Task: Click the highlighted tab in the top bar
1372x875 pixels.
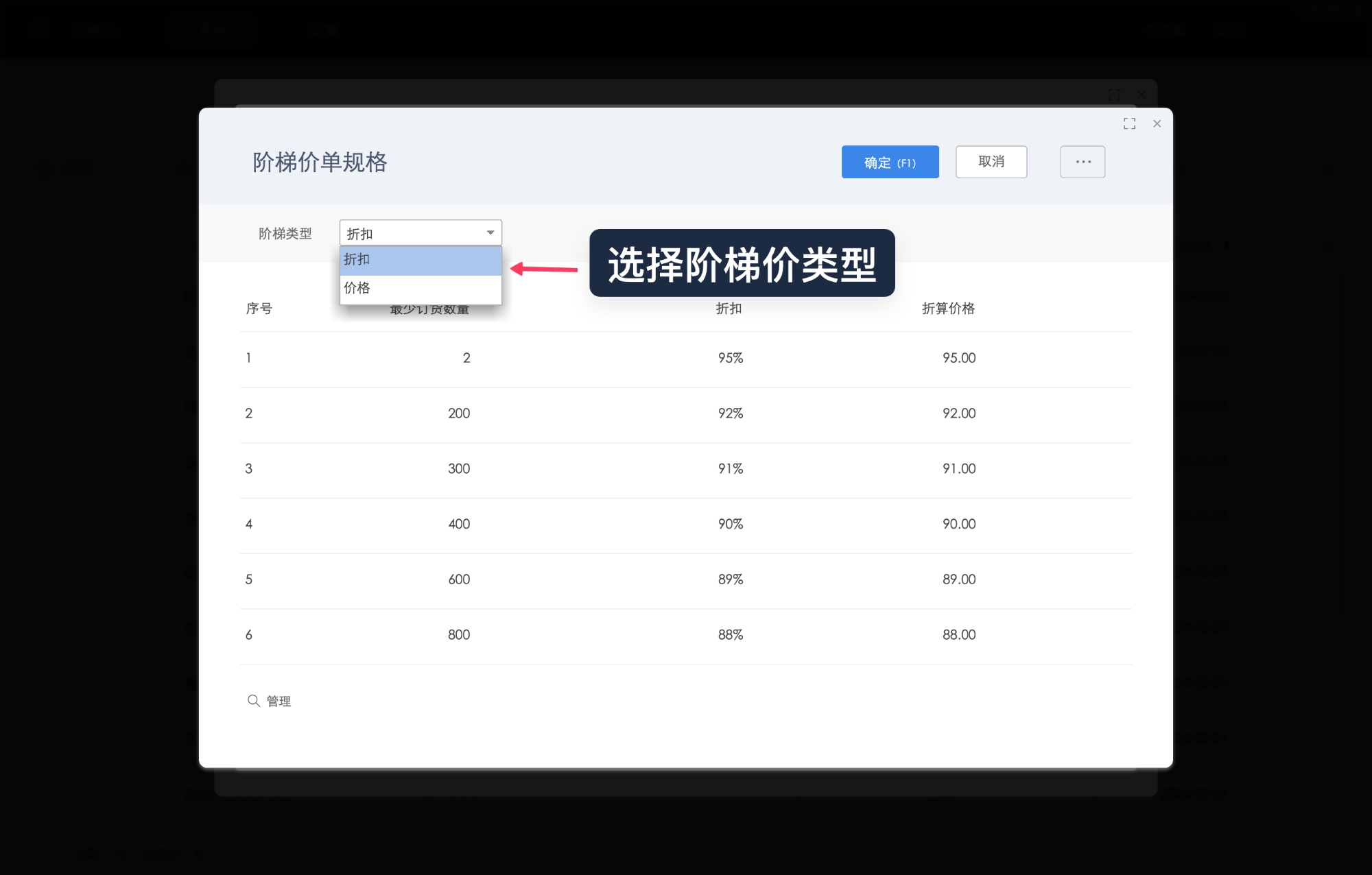Action: [211, 29]
